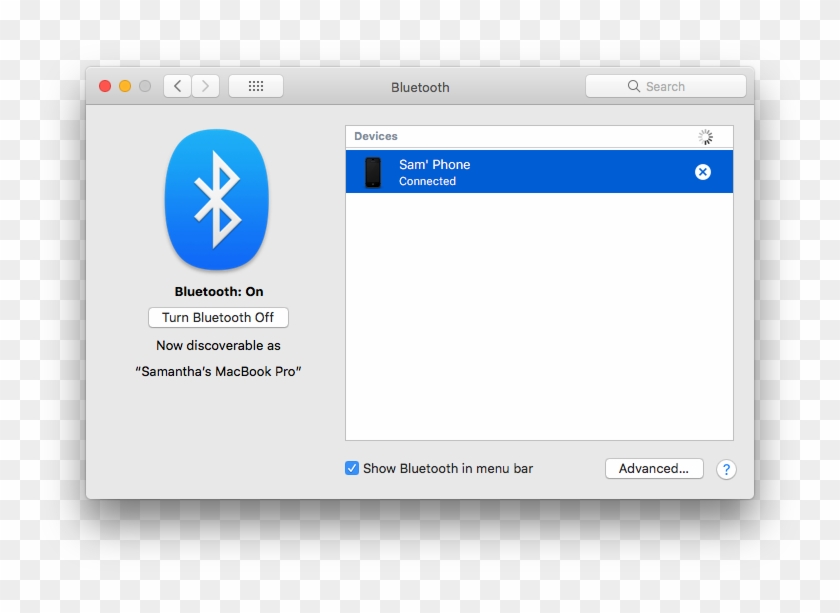
Task: Click the forward arrow in the toolbar
Action: coord(204,85)
